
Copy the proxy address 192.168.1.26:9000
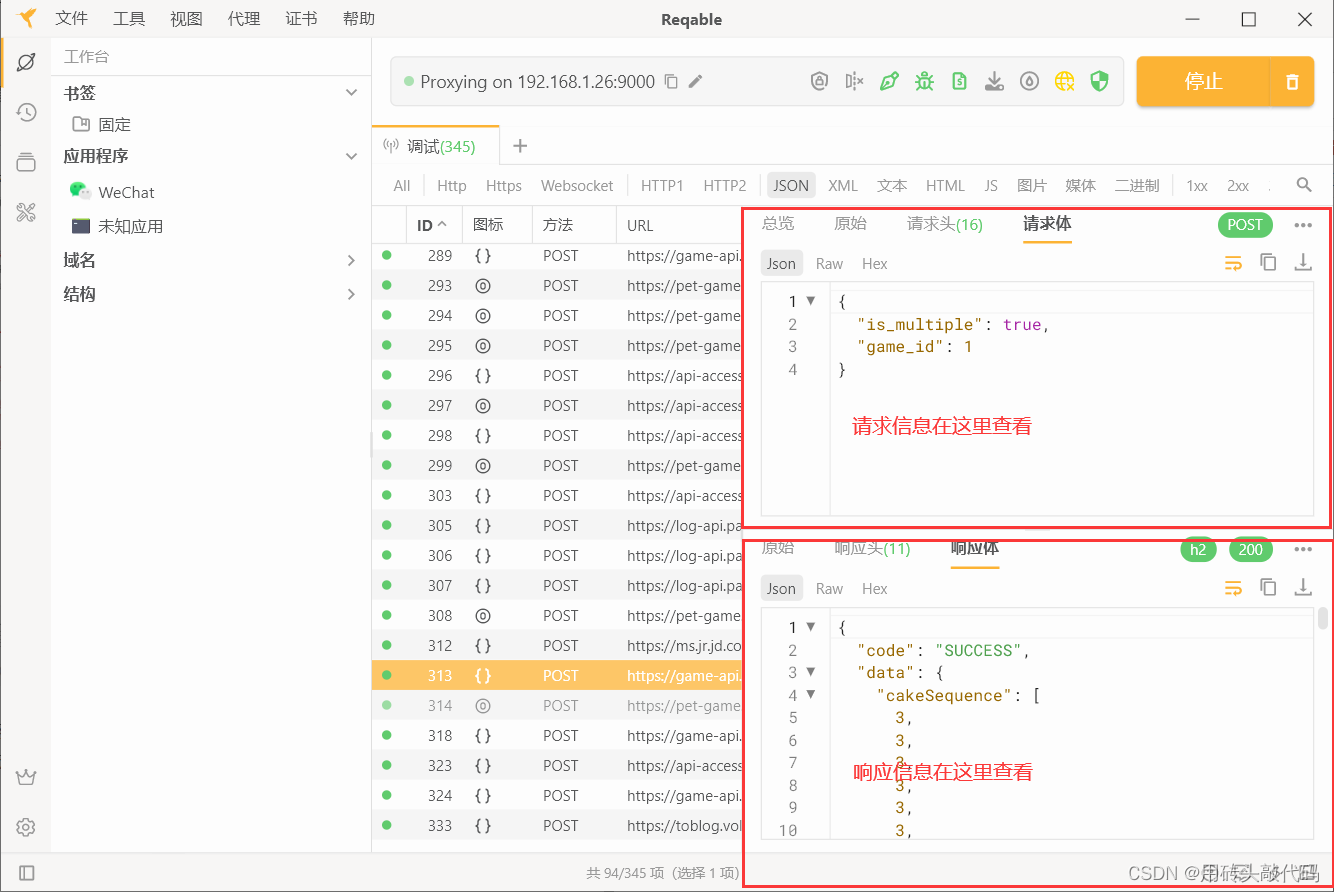coord(671,81)
